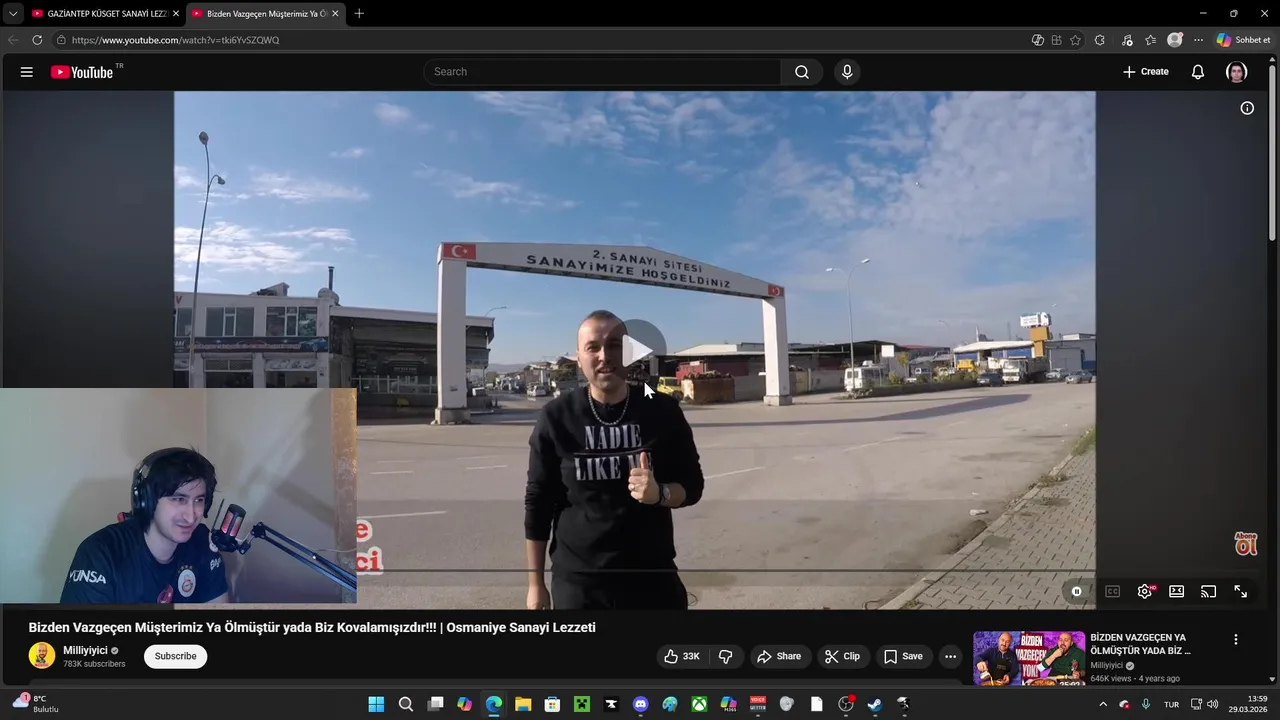Click the Clip button
The width and height of the screenshot is (1280, 720).
click(x=842, y=656)
